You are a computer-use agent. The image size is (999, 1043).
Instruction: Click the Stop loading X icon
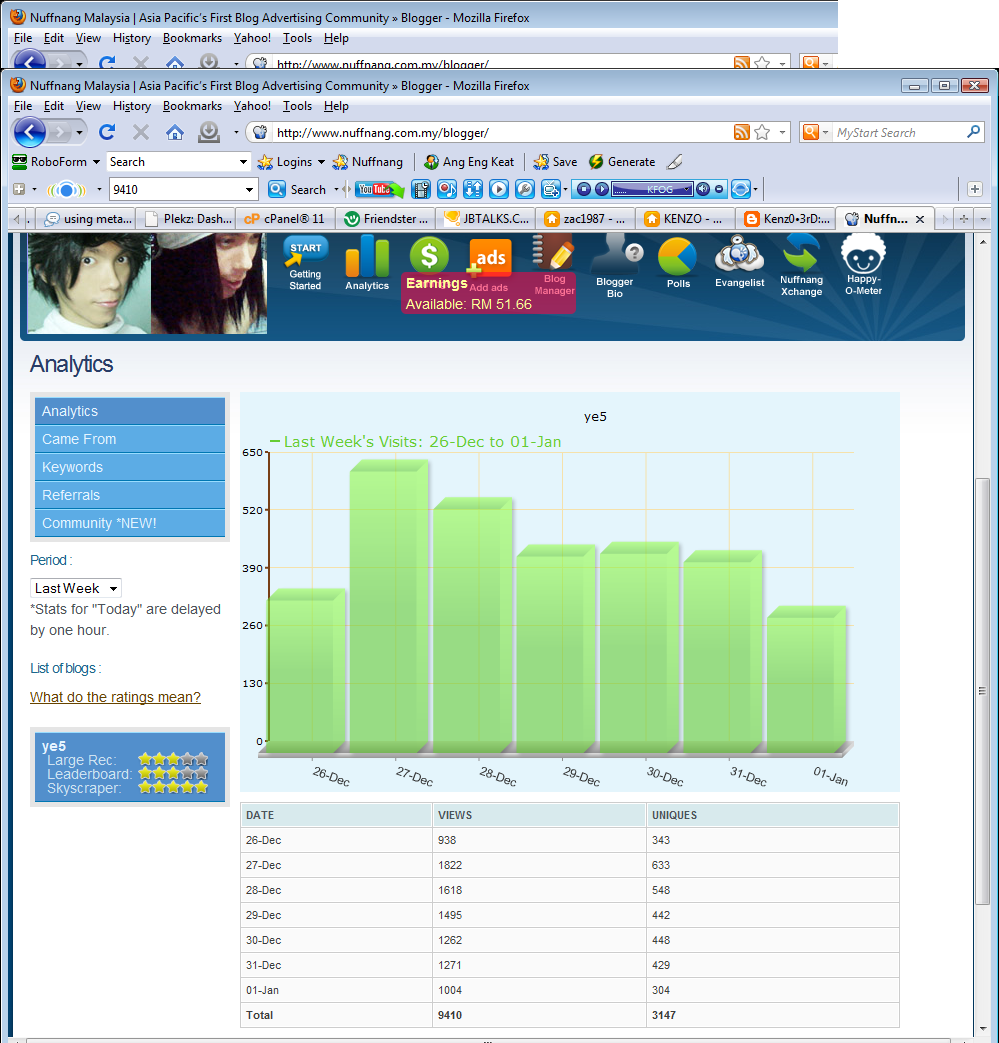pos(140,132)
